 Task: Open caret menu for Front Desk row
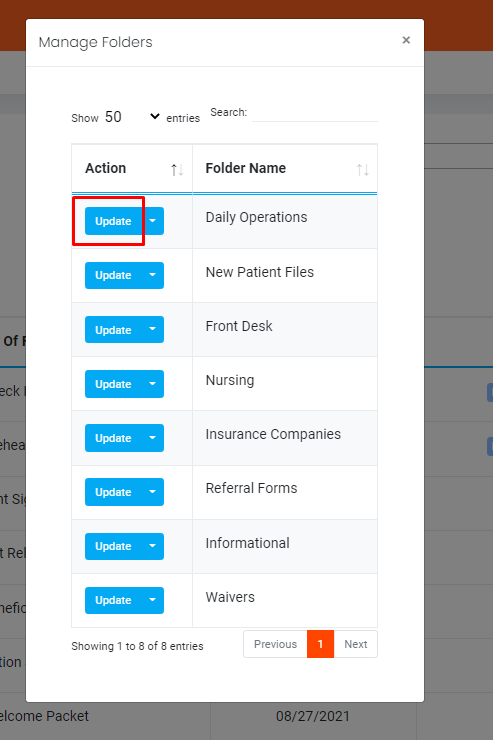click(153, 329)
